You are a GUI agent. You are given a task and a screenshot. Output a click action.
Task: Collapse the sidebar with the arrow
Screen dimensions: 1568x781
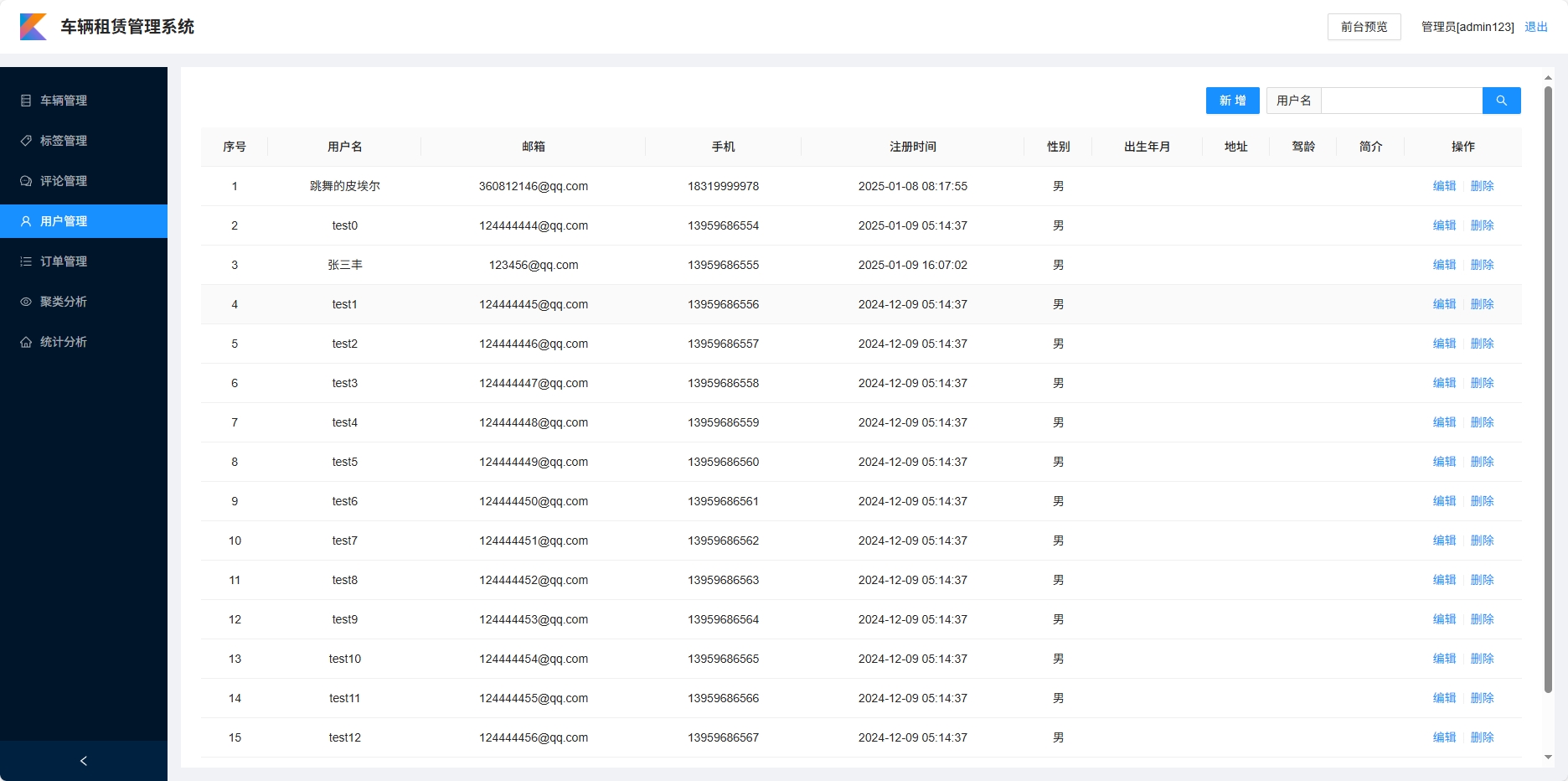84,761
